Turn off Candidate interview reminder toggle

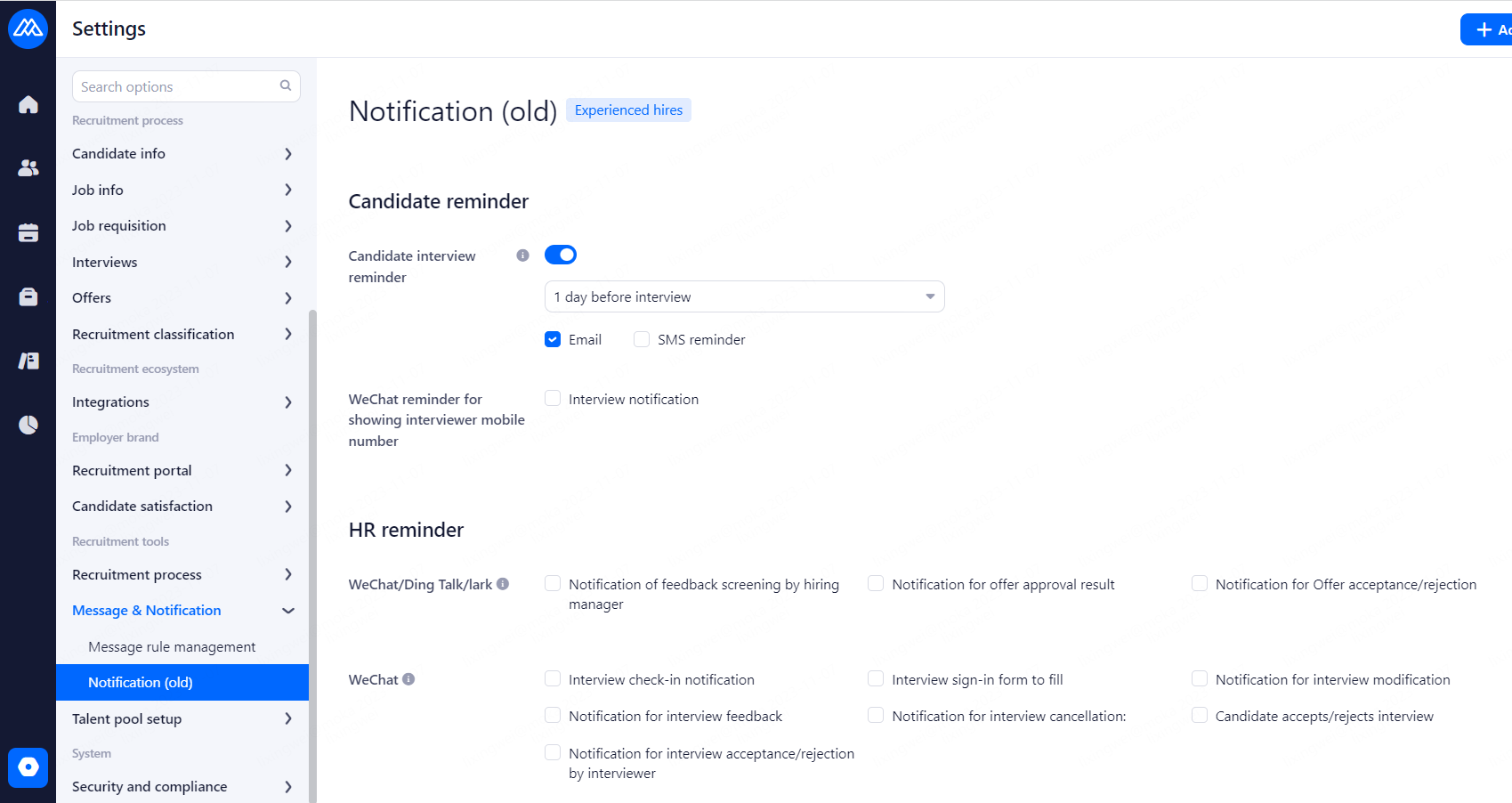pyautogui.click(x=561, y=255)
